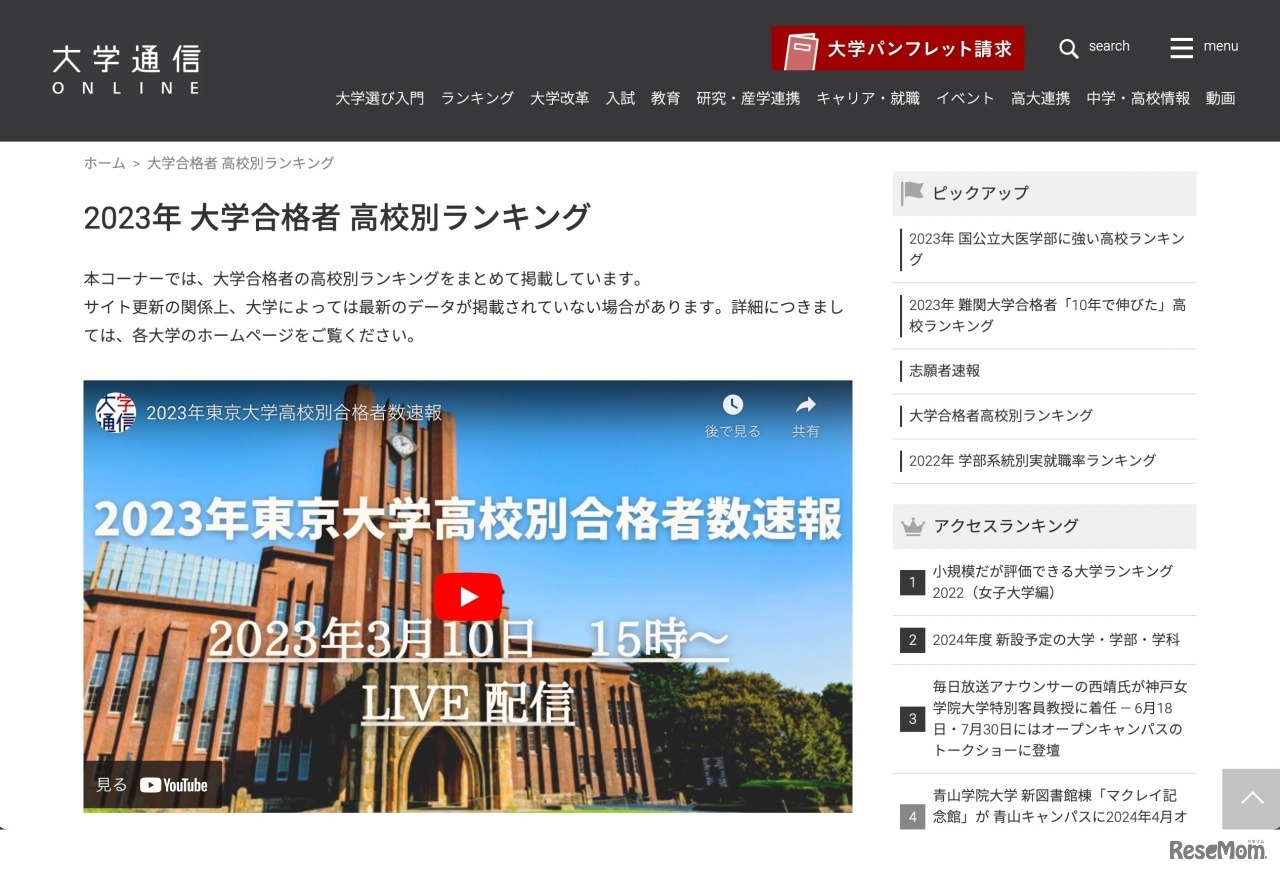Select the キャリア・就職 navigation tab
Screen dimensions: 1280x873
click(x=867, y=98)
